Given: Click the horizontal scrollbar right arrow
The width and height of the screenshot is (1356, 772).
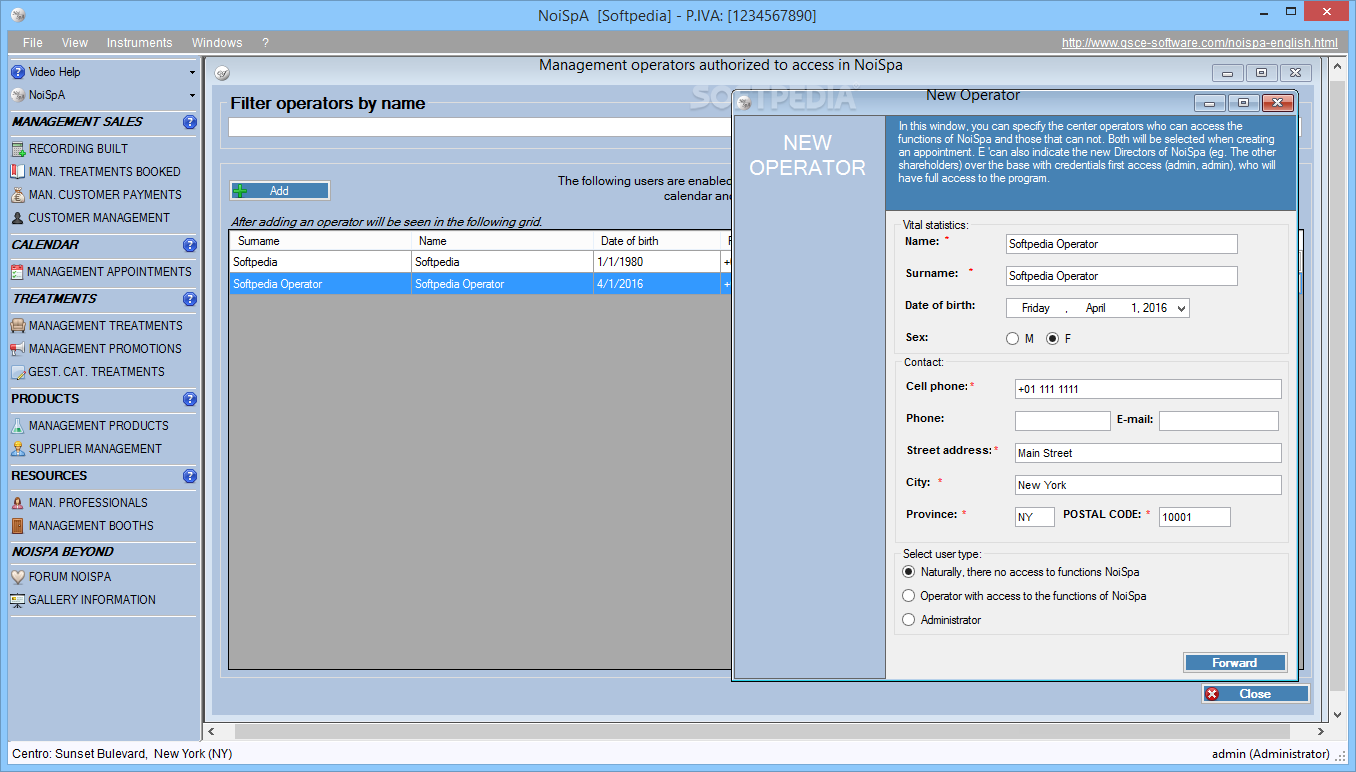Looking at the screenshot, I should [x=1322, y=732].
